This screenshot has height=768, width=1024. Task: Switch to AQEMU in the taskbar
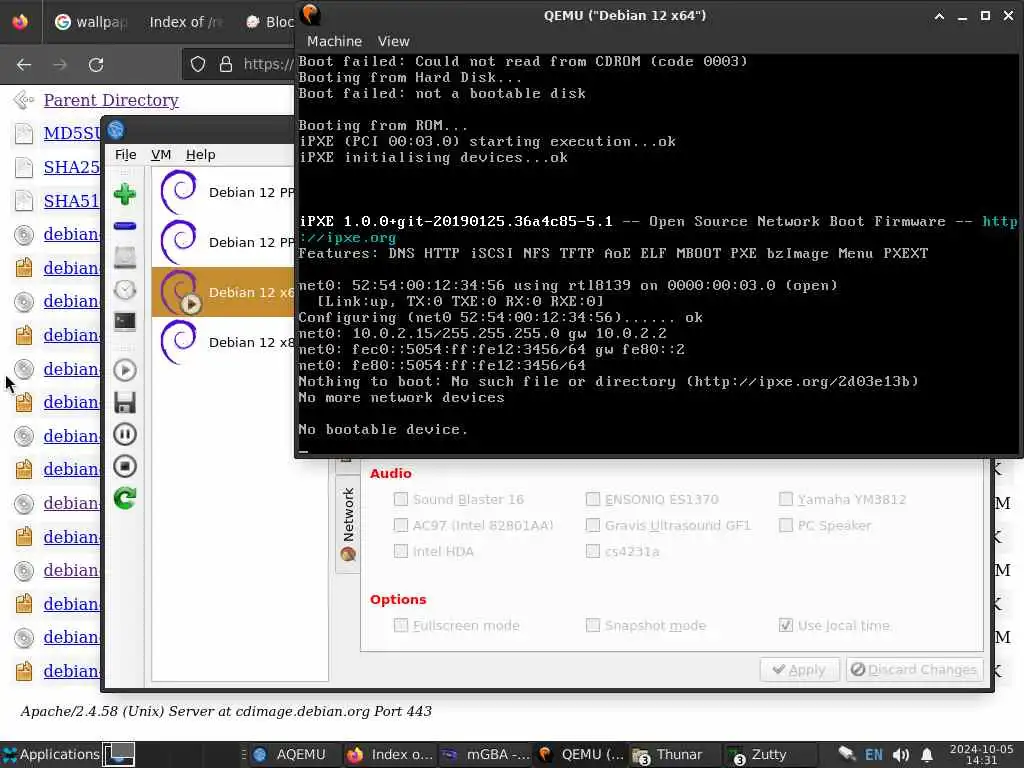(x=291, y=754)
